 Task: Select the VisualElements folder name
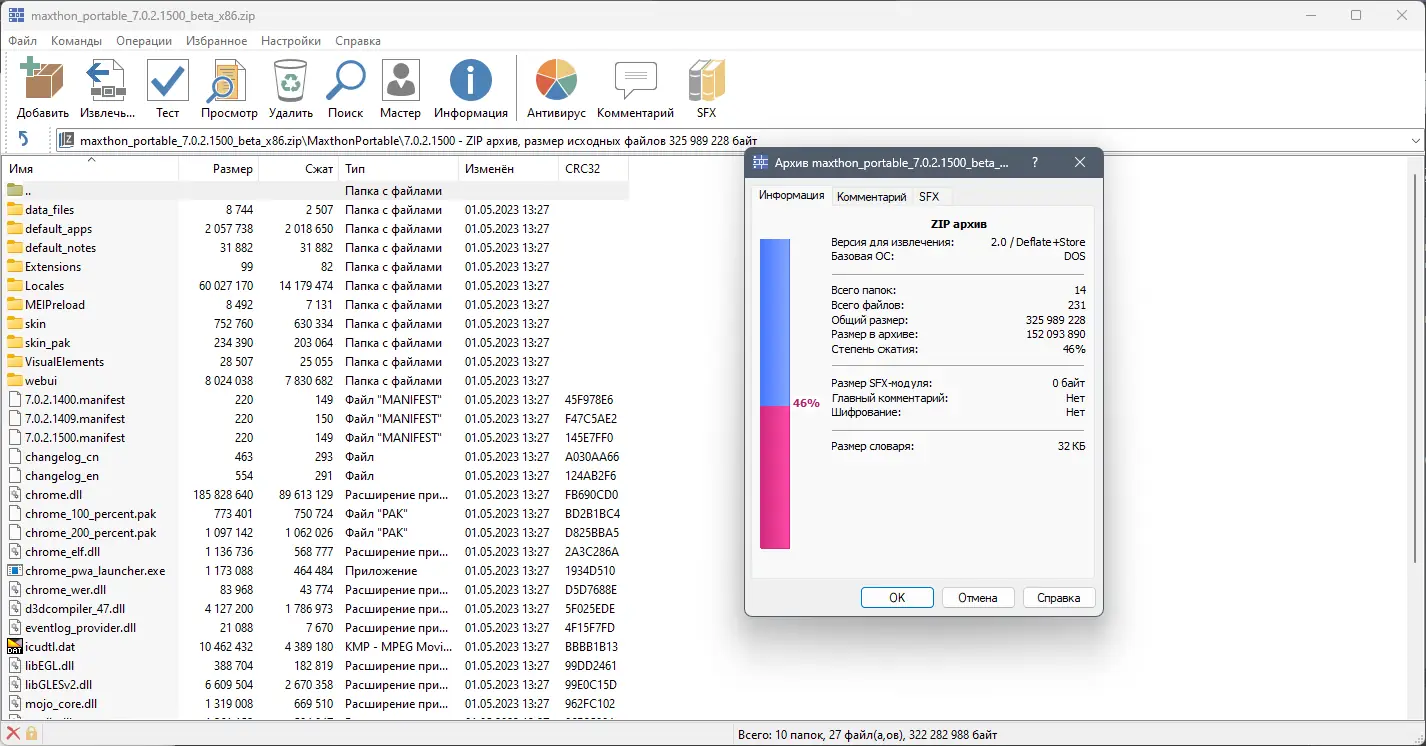tap(65, 362)
